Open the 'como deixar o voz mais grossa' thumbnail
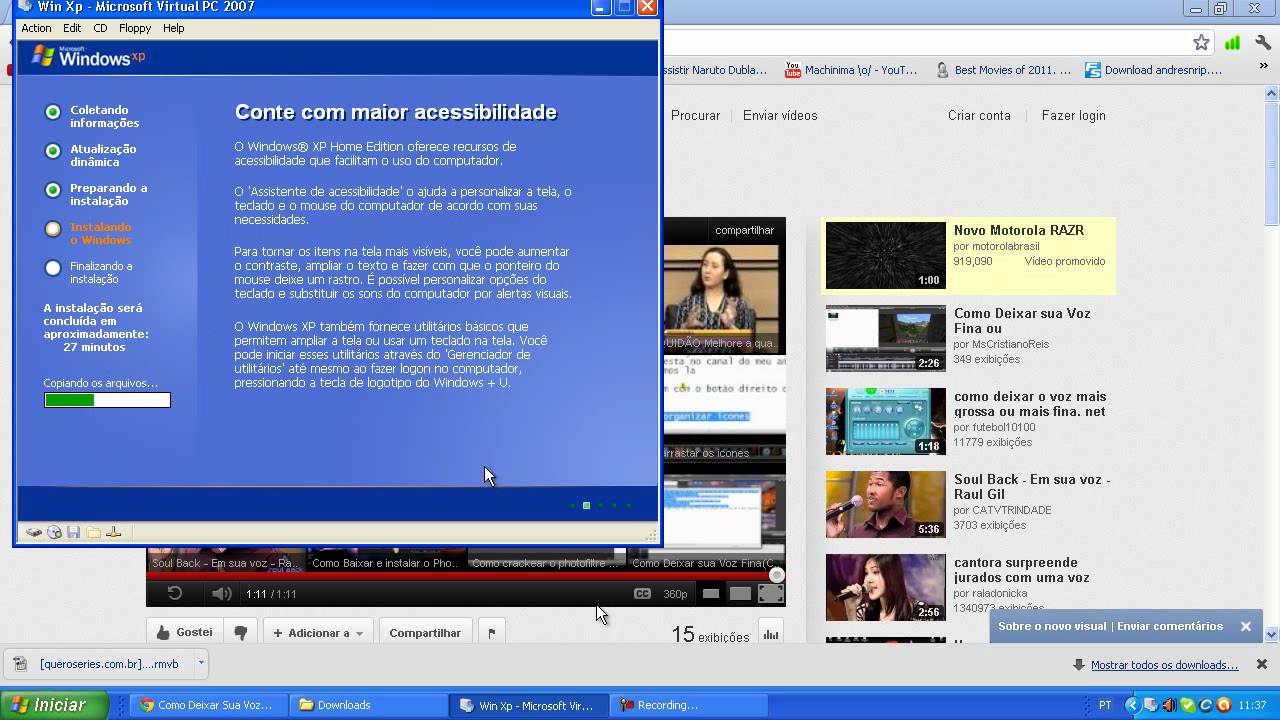This screenshot has height=720, width=1280. pyautogui.click(x=885, y=421)
